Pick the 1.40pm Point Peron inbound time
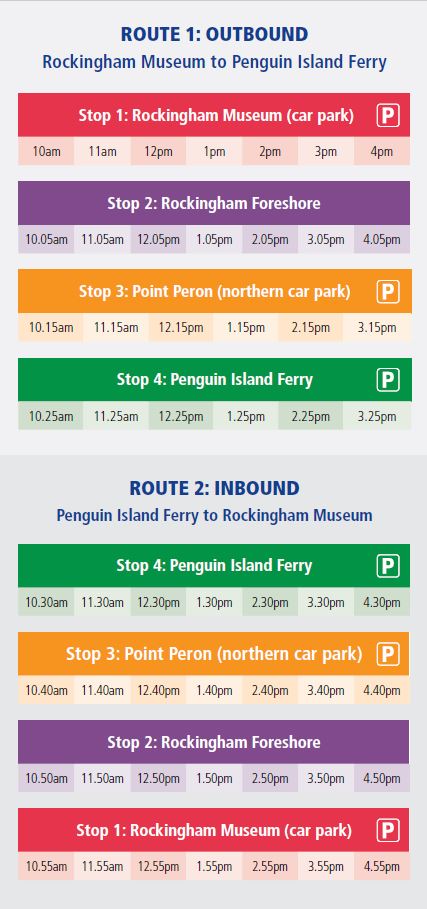This screenshot has width=427, height=909. pyautogui.click(x=214, y=690)
